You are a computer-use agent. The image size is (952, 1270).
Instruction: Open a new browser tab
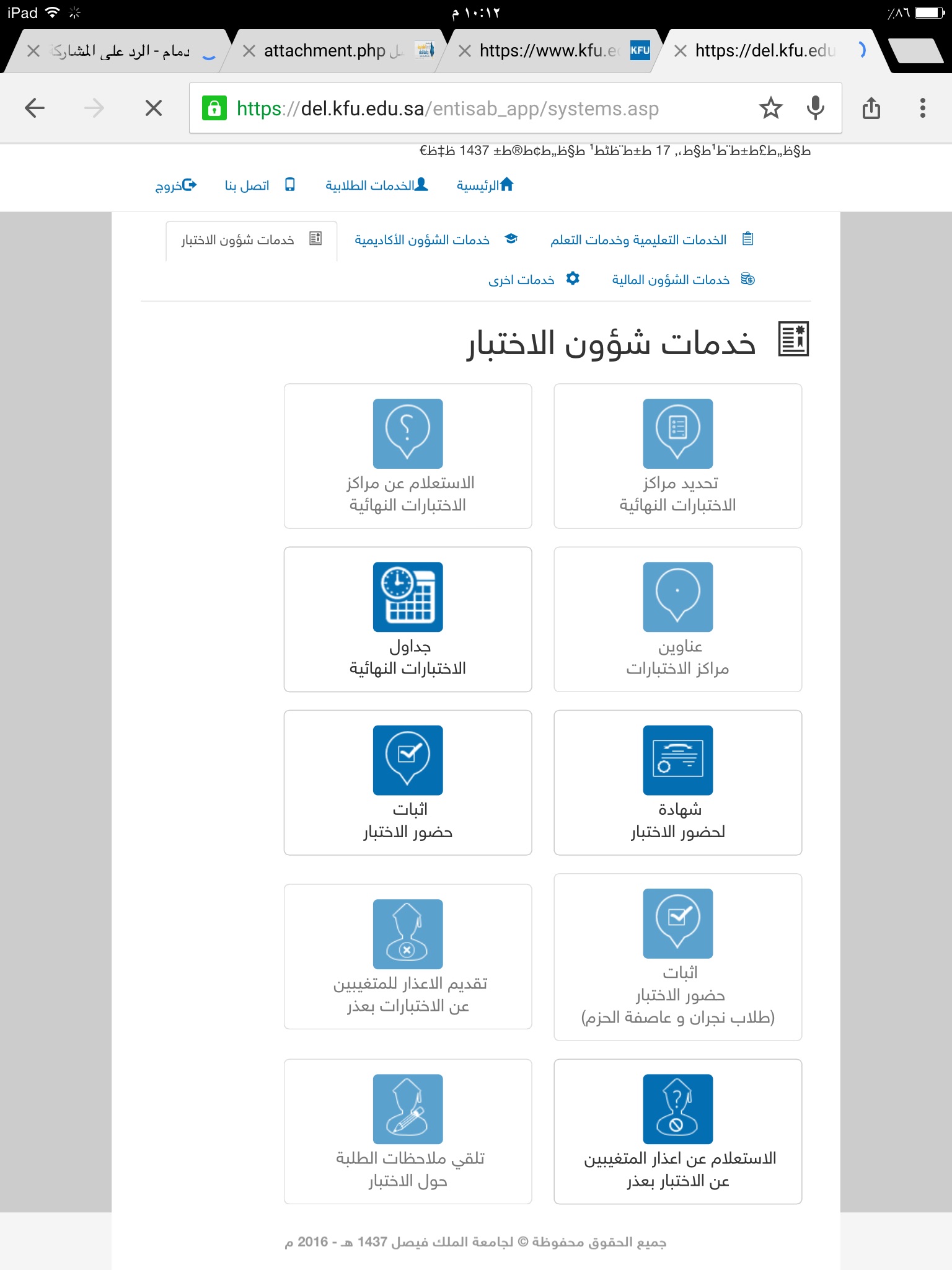coord(915,51)
